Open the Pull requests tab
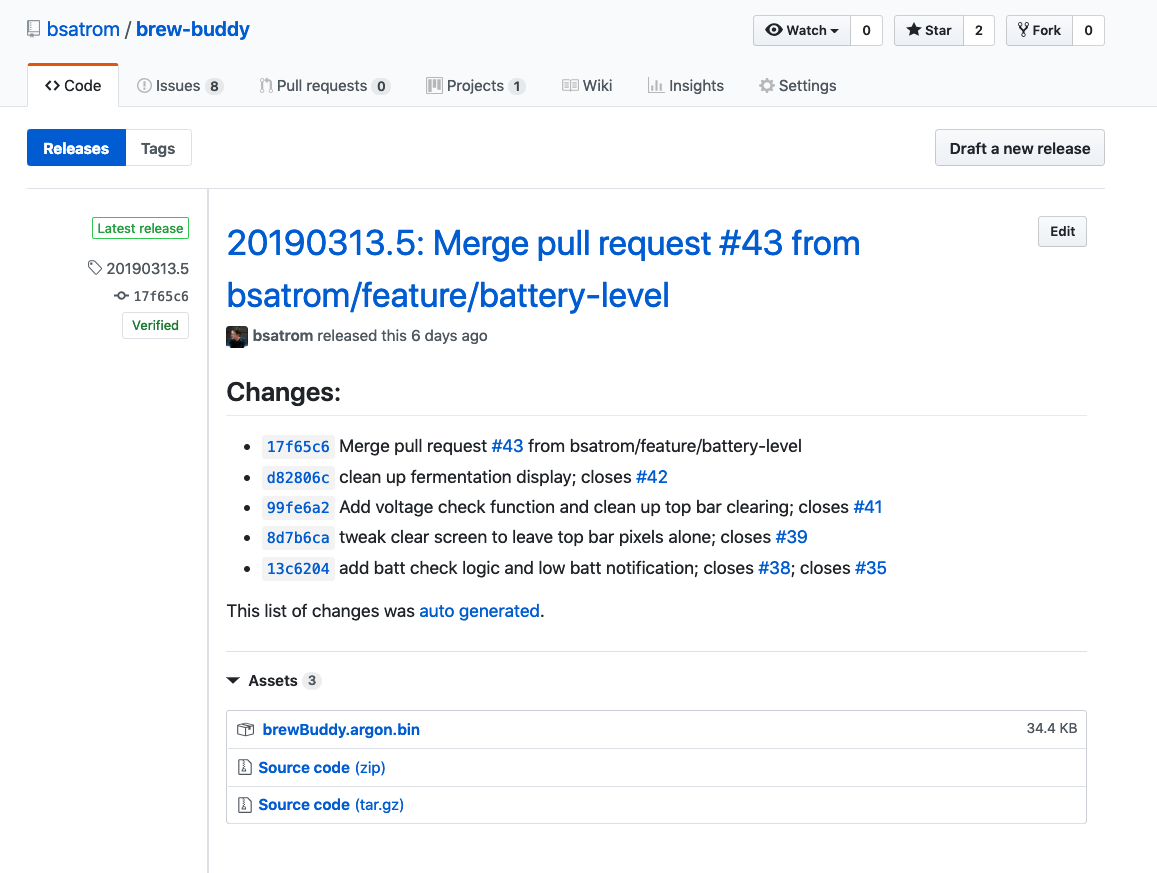Viewport: 1157px width, 873px height. pyautogui.click(x=325, y=86)
